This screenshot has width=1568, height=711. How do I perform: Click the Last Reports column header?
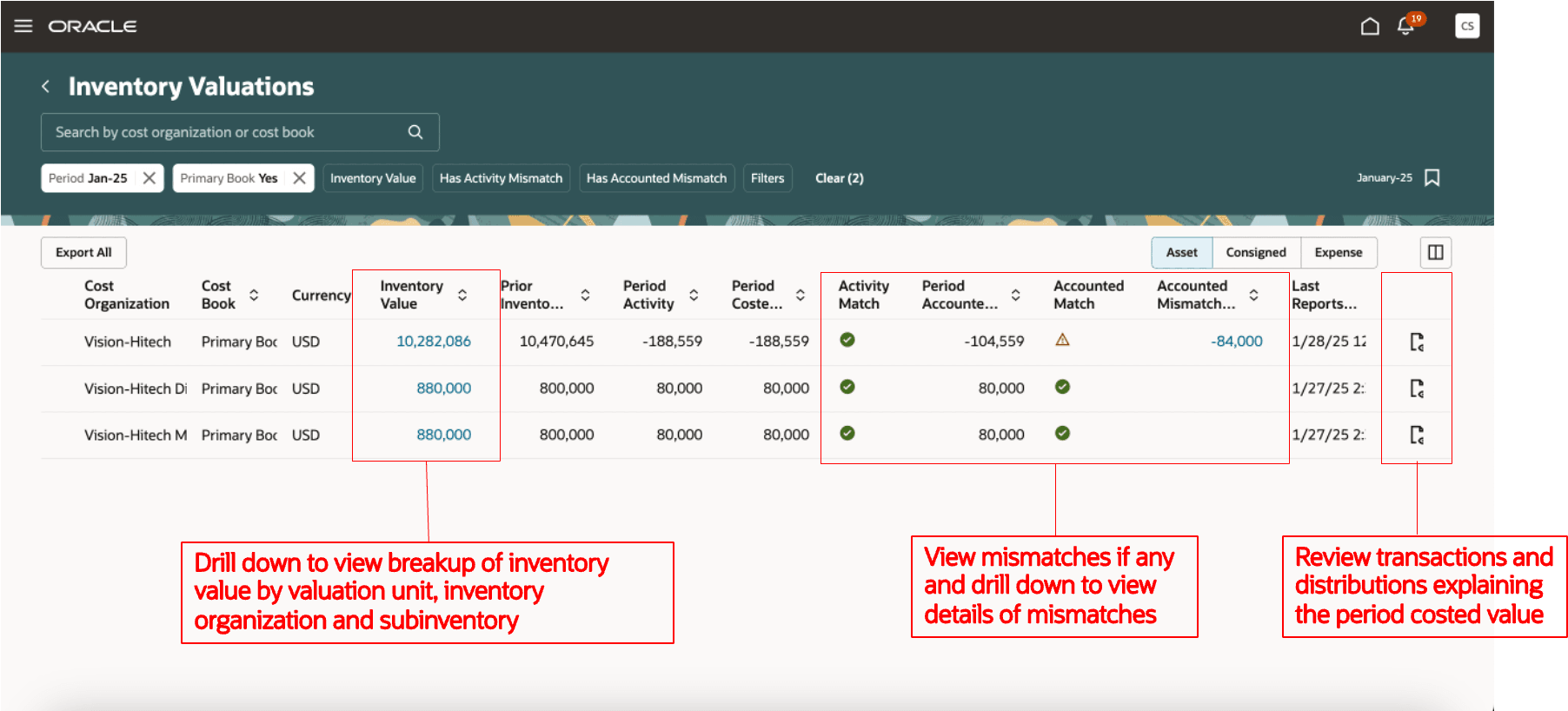click(x=1324, y=295)
